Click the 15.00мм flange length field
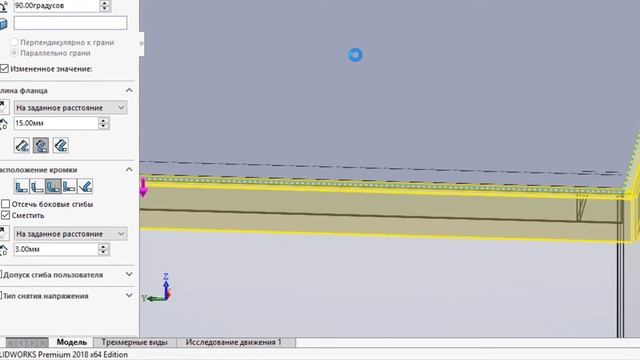640x360 pixels. click(x=56, y=123)
